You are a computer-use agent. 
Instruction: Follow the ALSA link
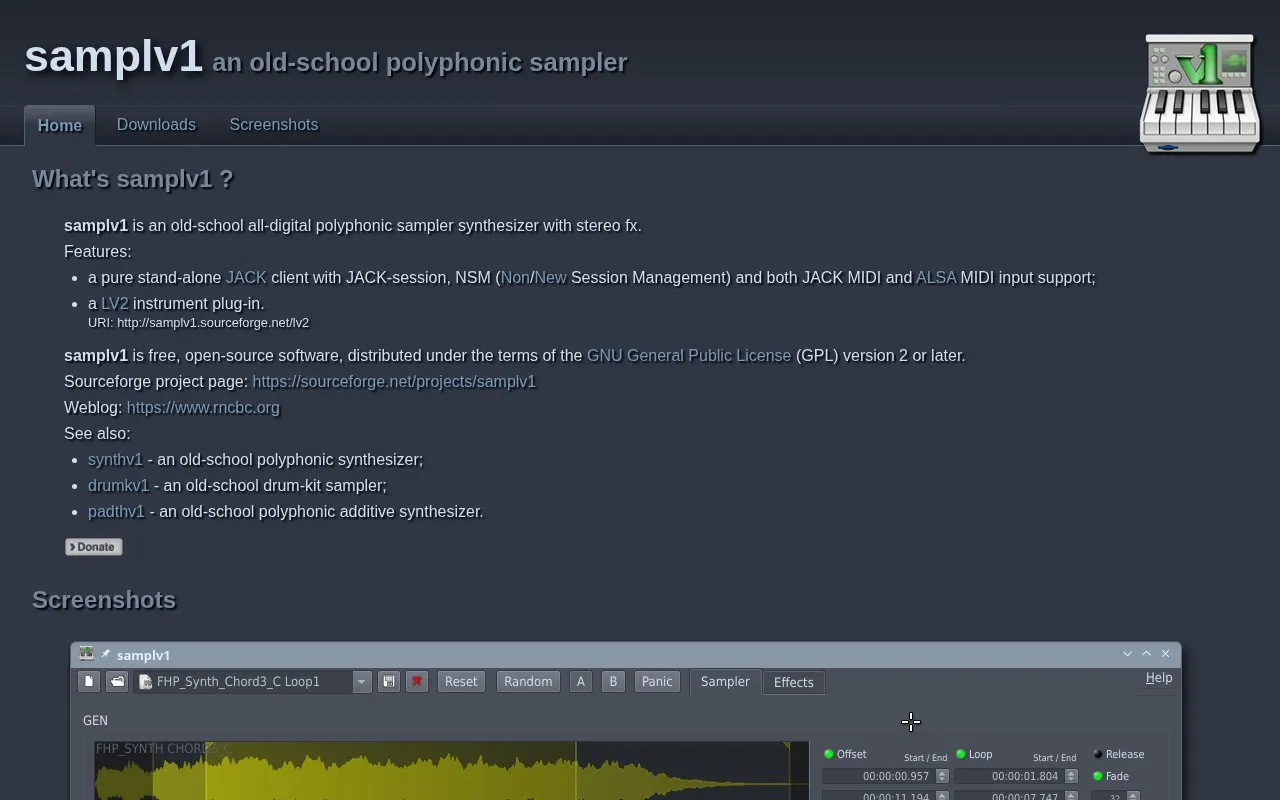pos(936,277)
